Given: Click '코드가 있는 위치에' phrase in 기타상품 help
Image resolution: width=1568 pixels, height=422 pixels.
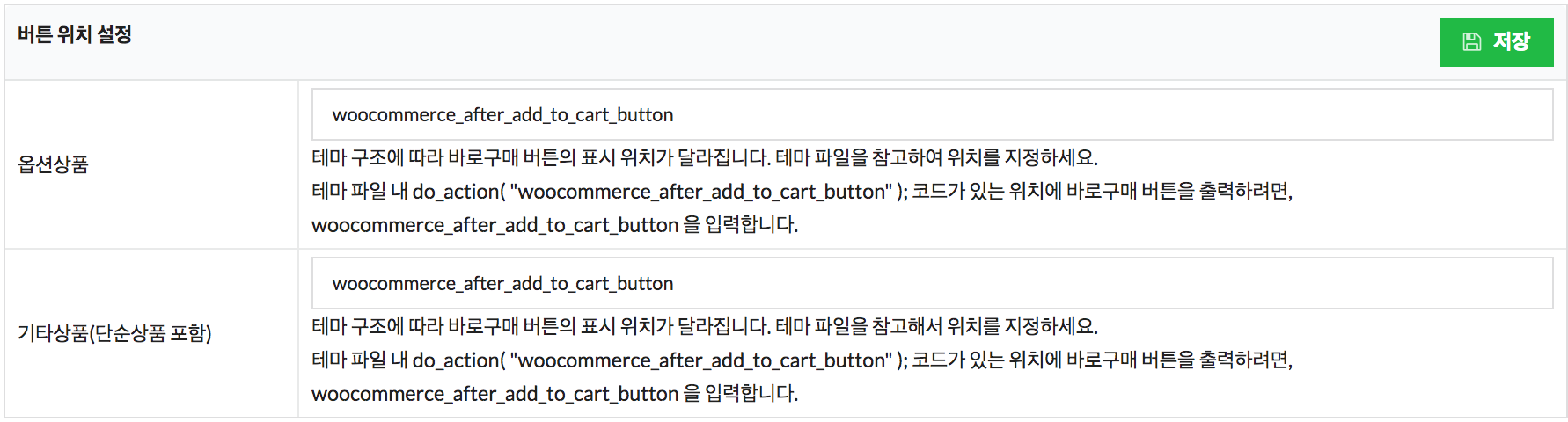Looking at the screenshot, I should [987, 360].
